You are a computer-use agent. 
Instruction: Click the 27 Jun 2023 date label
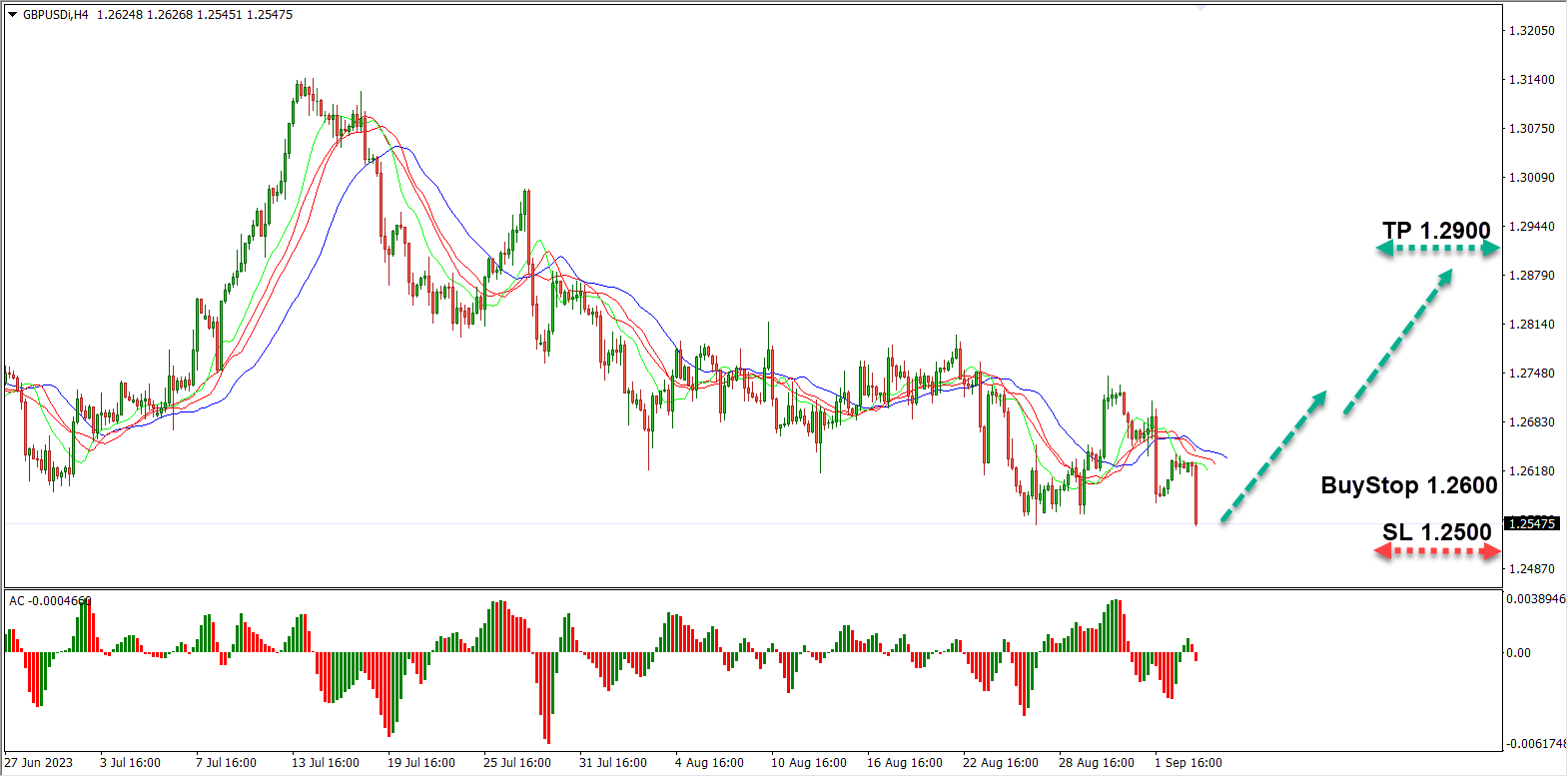[x=39, y=763]
